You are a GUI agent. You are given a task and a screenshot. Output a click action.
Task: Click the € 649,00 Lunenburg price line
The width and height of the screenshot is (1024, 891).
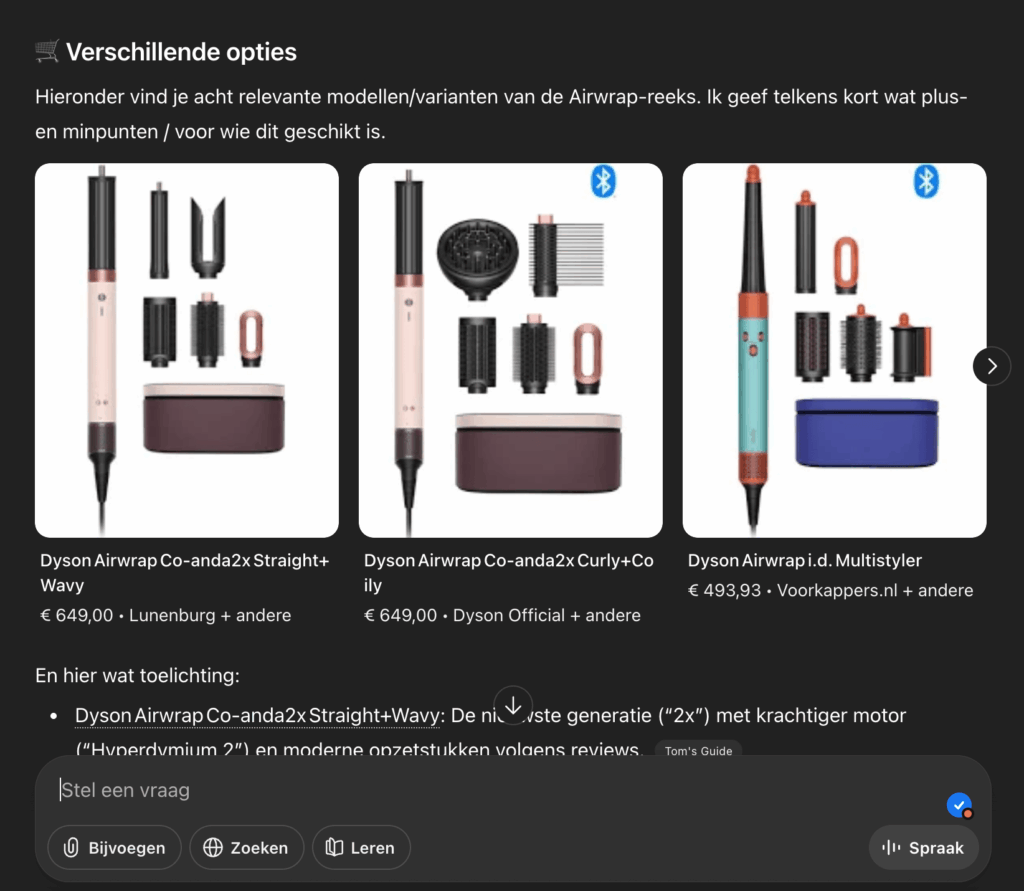pyautogui.click(x=166, y=615)
